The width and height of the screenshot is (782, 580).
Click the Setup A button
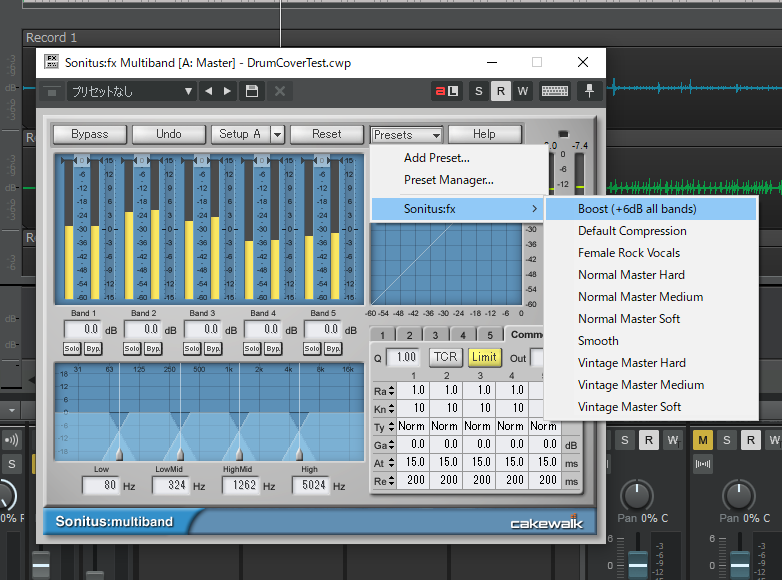point(240,134)
